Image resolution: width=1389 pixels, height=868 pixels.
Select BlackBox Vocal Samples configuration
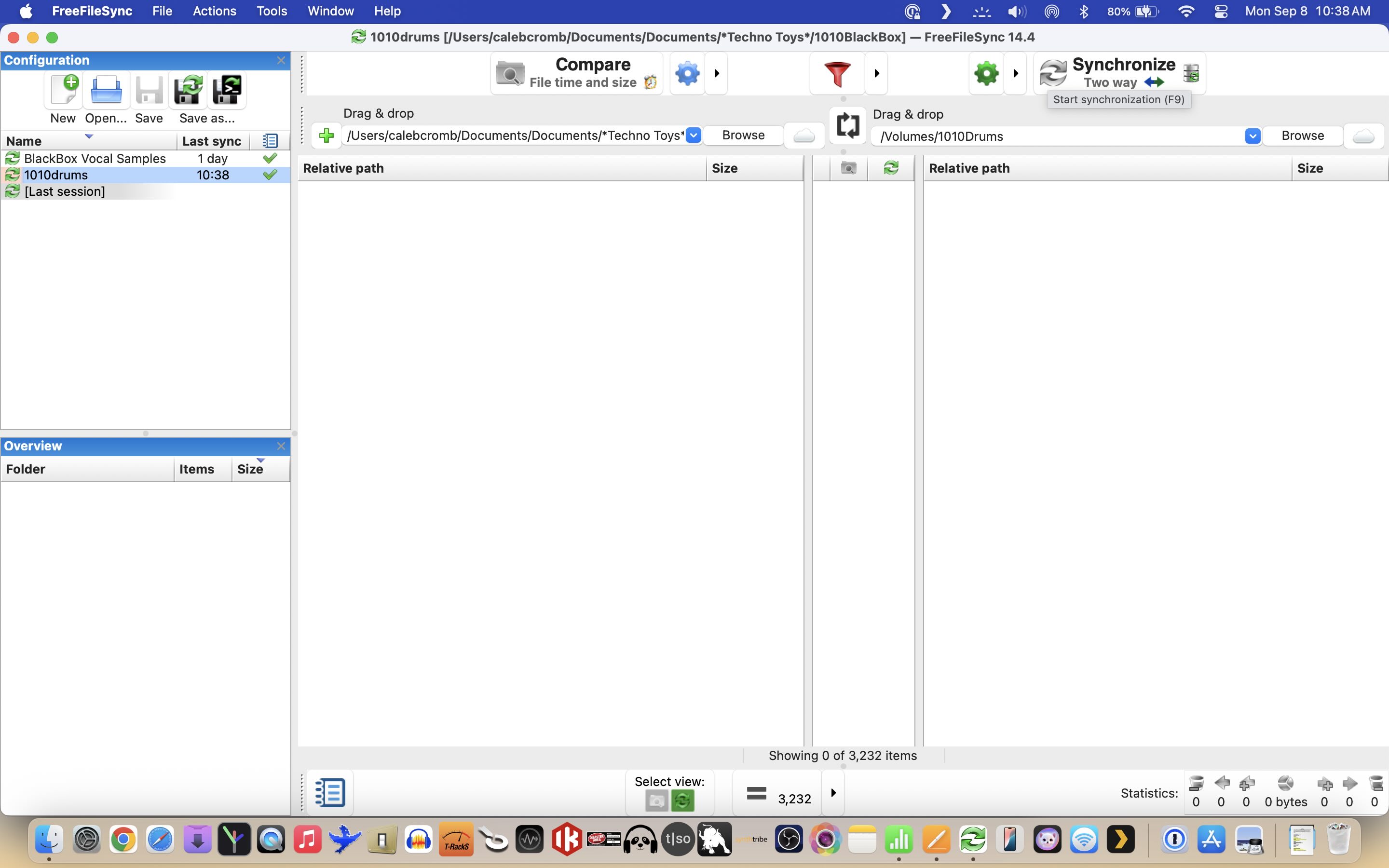(x=95, y=159)
